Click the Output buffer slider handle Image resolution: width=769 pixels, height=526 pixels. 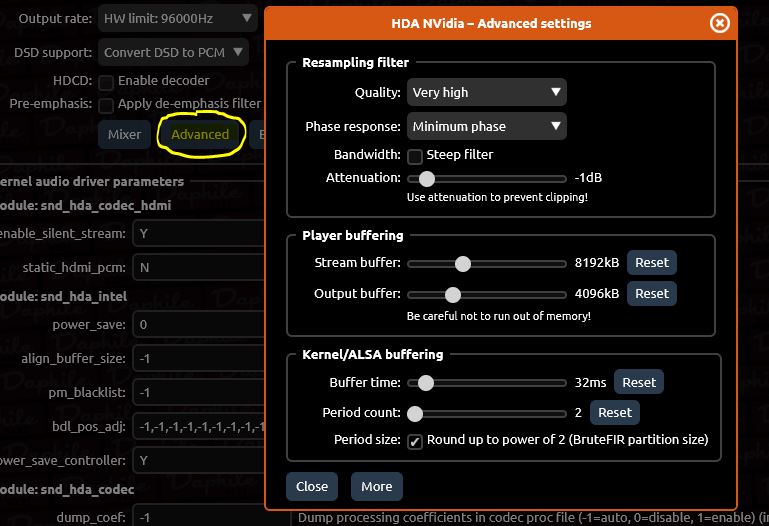coord(452,295)
